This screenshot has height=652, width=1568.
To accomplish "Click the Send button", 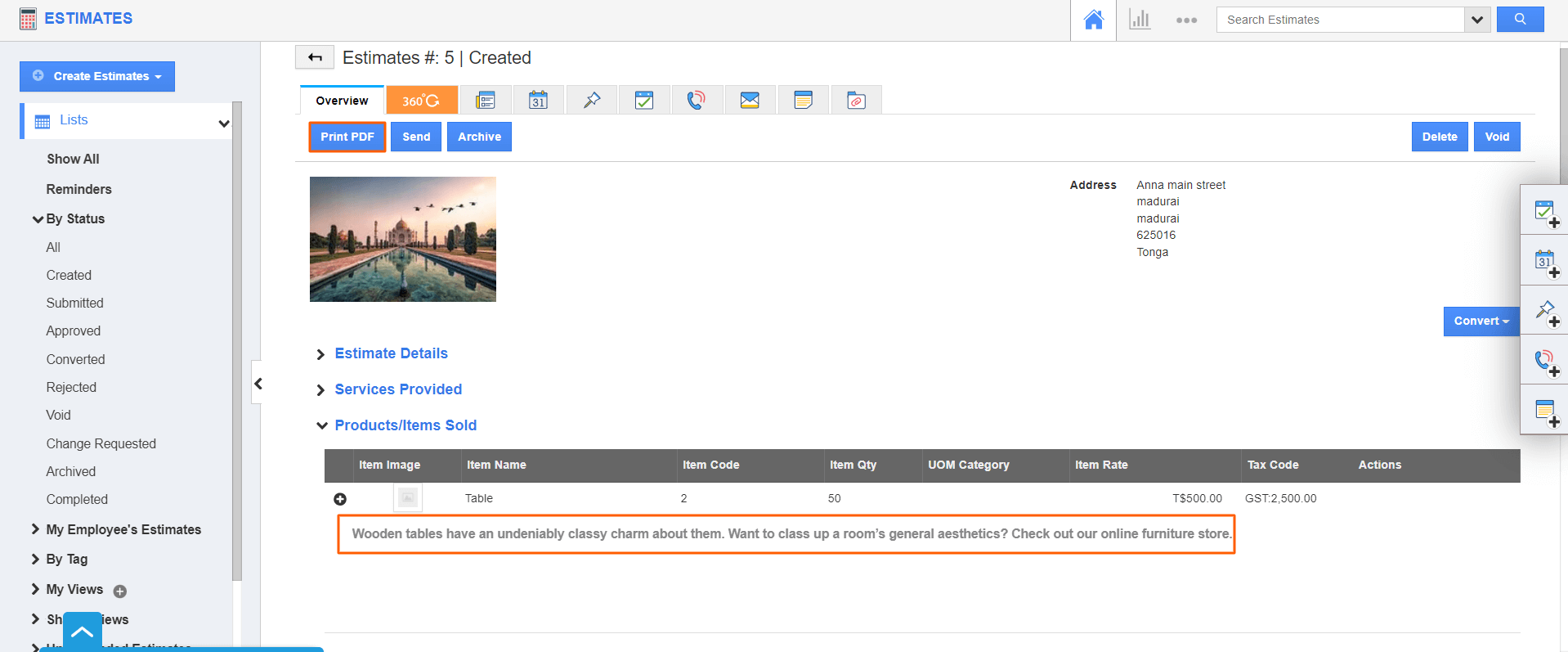I will (x=416, y=137).
